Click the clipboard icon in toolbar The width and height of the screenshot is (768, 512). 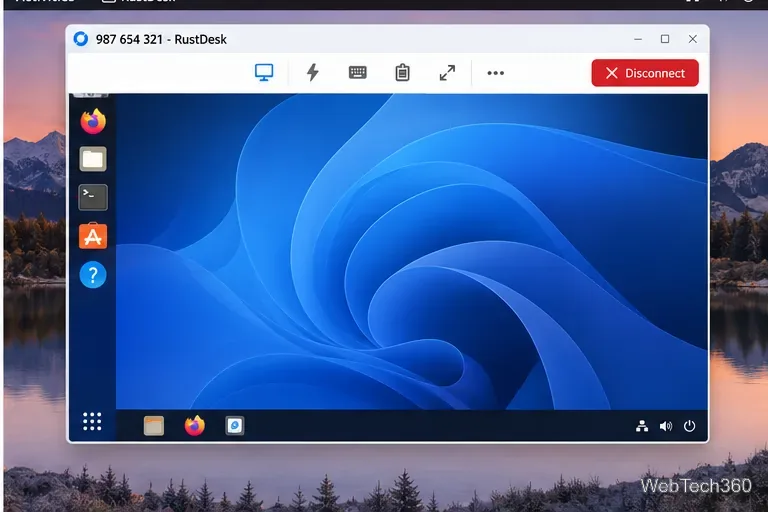(402, 73)
